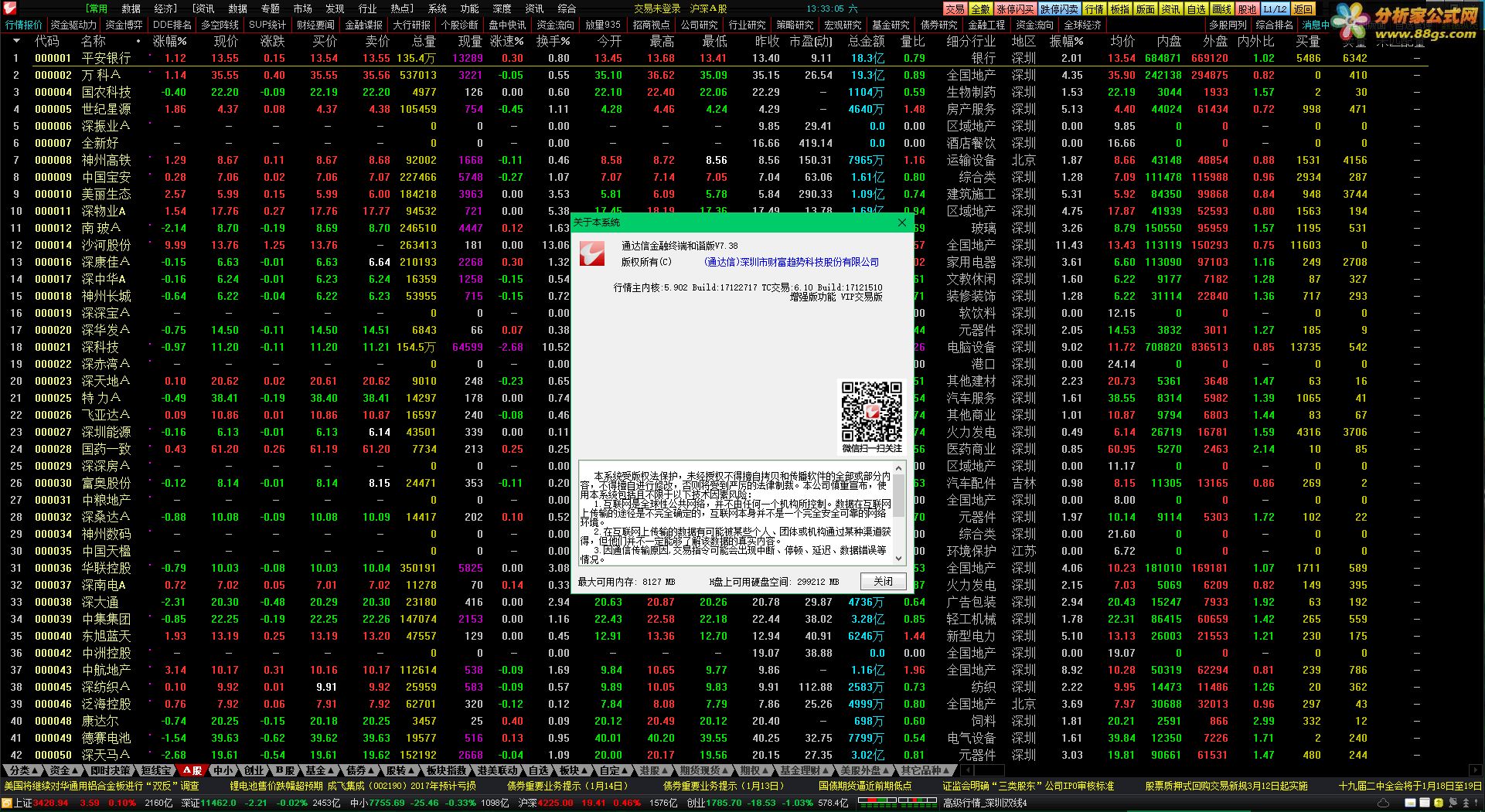Image resolution: width=1485 pixels, height=812 pixels.
Task: Select the 创业 bottom tab
Action: click(x=254, y=770)
